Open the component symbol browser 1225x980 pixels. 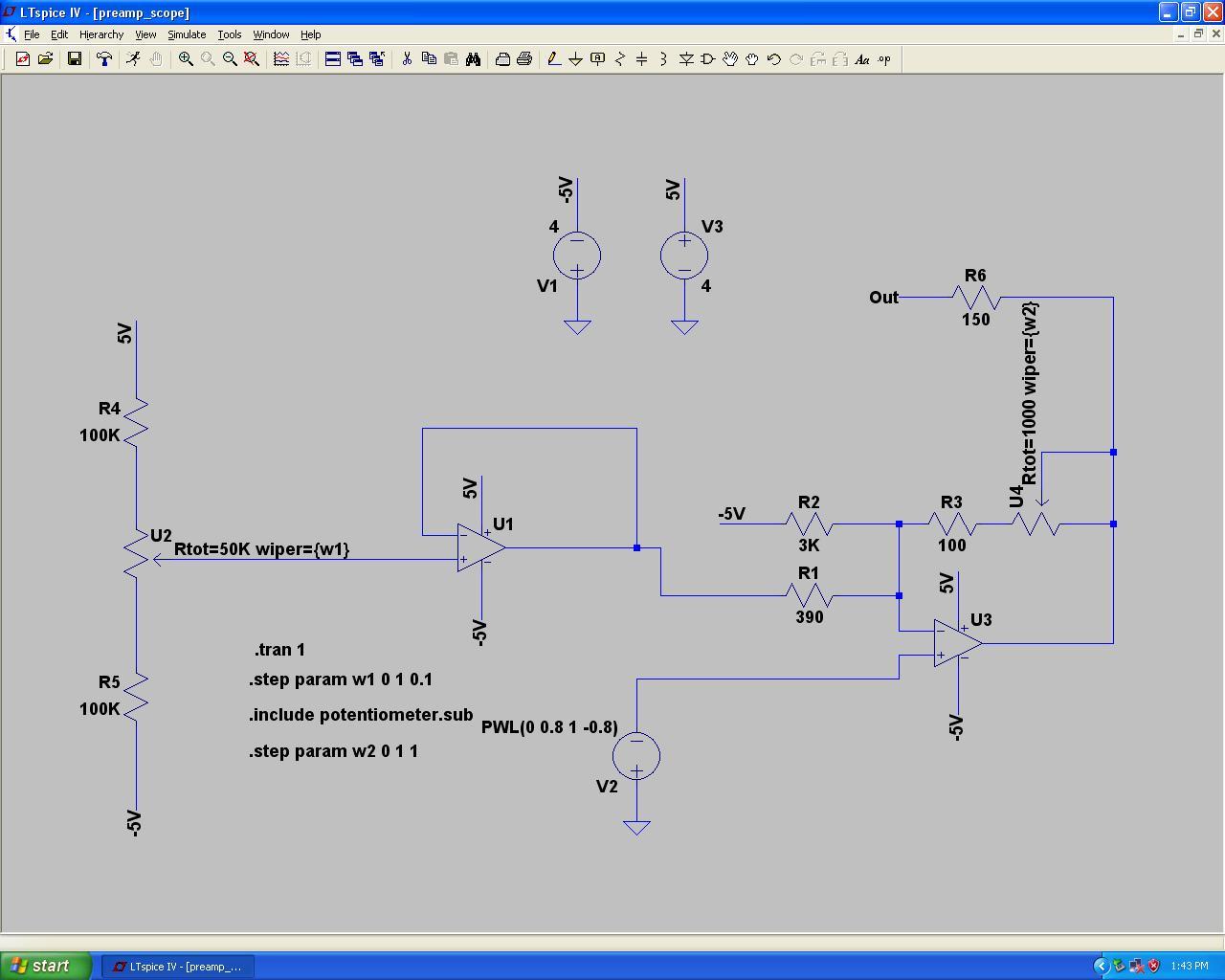coord(706,58)
